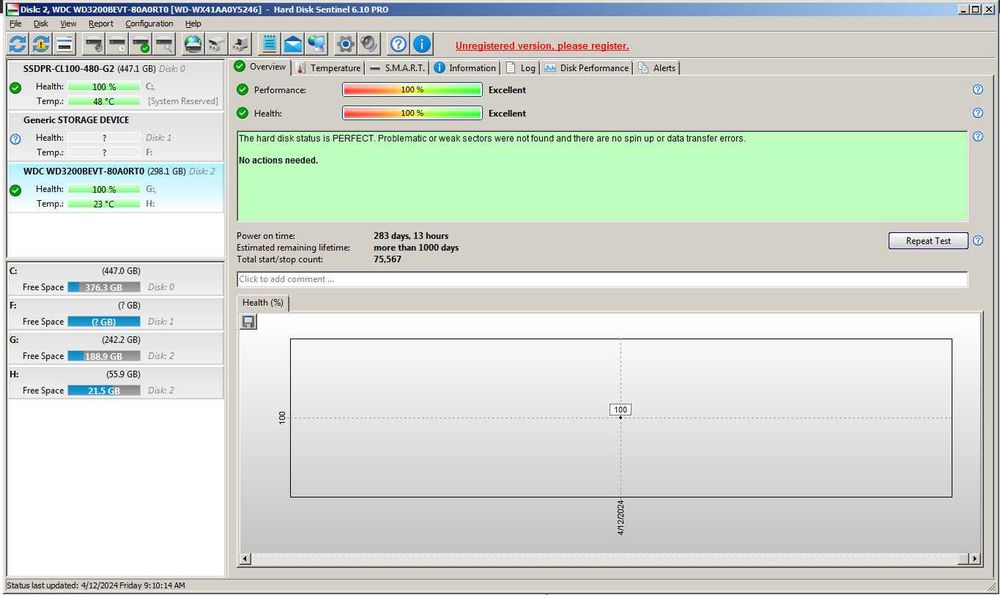Viewport: 1000px width, 595px height.
Task: Open the Help menu
Action: [x=193, y=24]
